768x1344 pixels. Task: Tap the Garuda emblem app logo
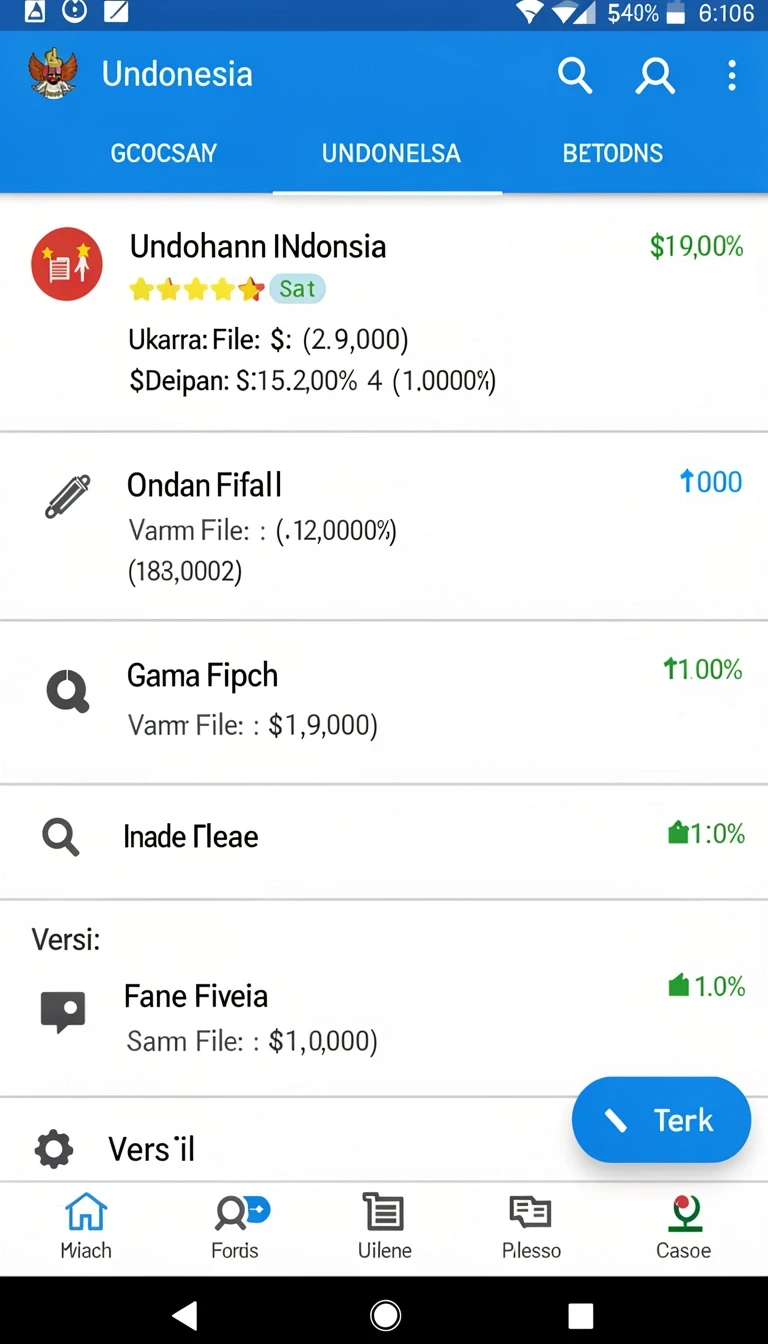pyautogui.click(x=53, y=74)
